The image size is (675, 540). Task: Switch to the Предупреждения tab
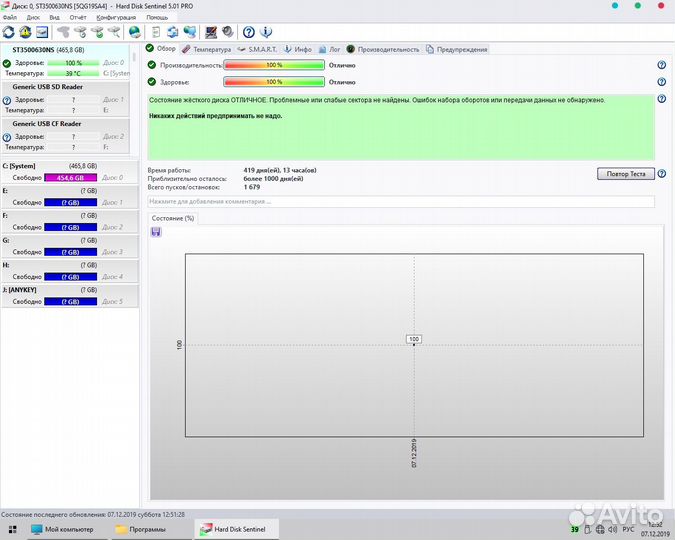[457, 49]
